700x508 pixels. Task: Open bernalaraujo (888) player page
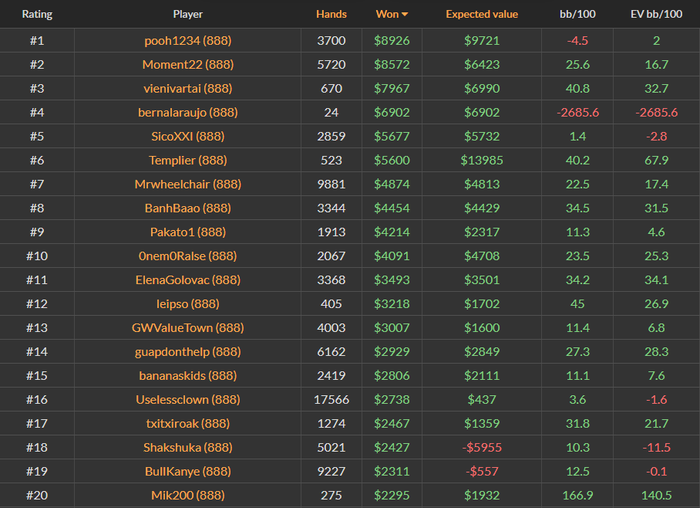[x=188, y=112]
